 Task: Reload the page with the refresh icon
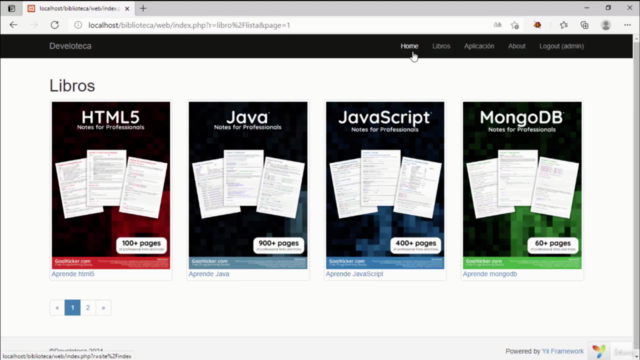(x=55, y=25)
